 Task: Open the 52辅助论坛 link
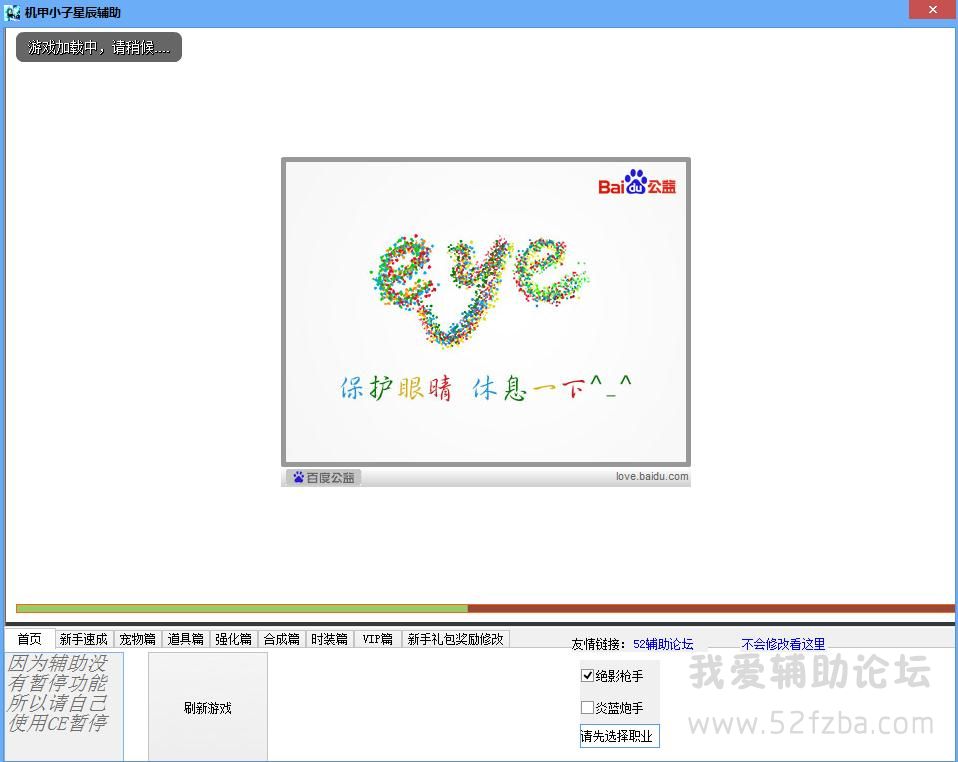[x=663, y=644]
